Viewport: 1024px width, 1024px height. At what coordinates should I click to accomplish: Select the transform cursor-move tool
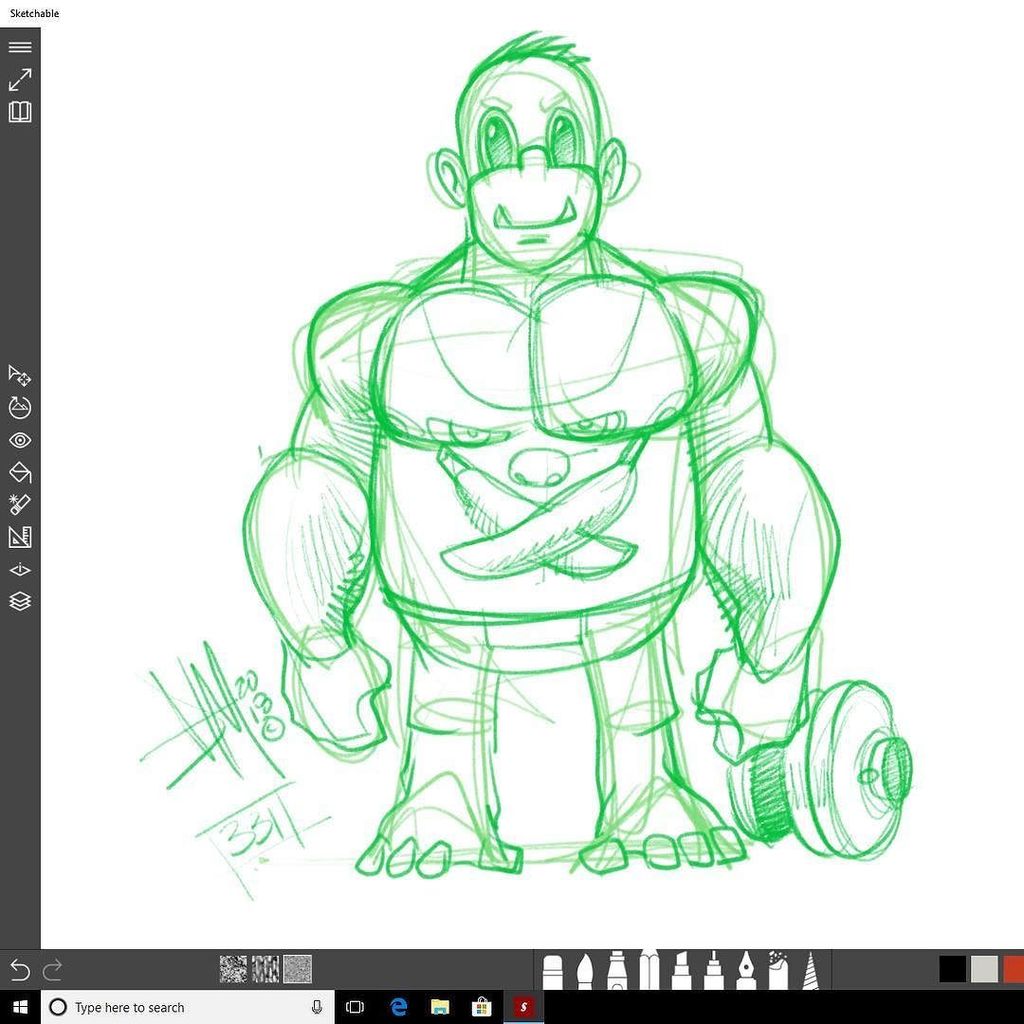[20, 376]
